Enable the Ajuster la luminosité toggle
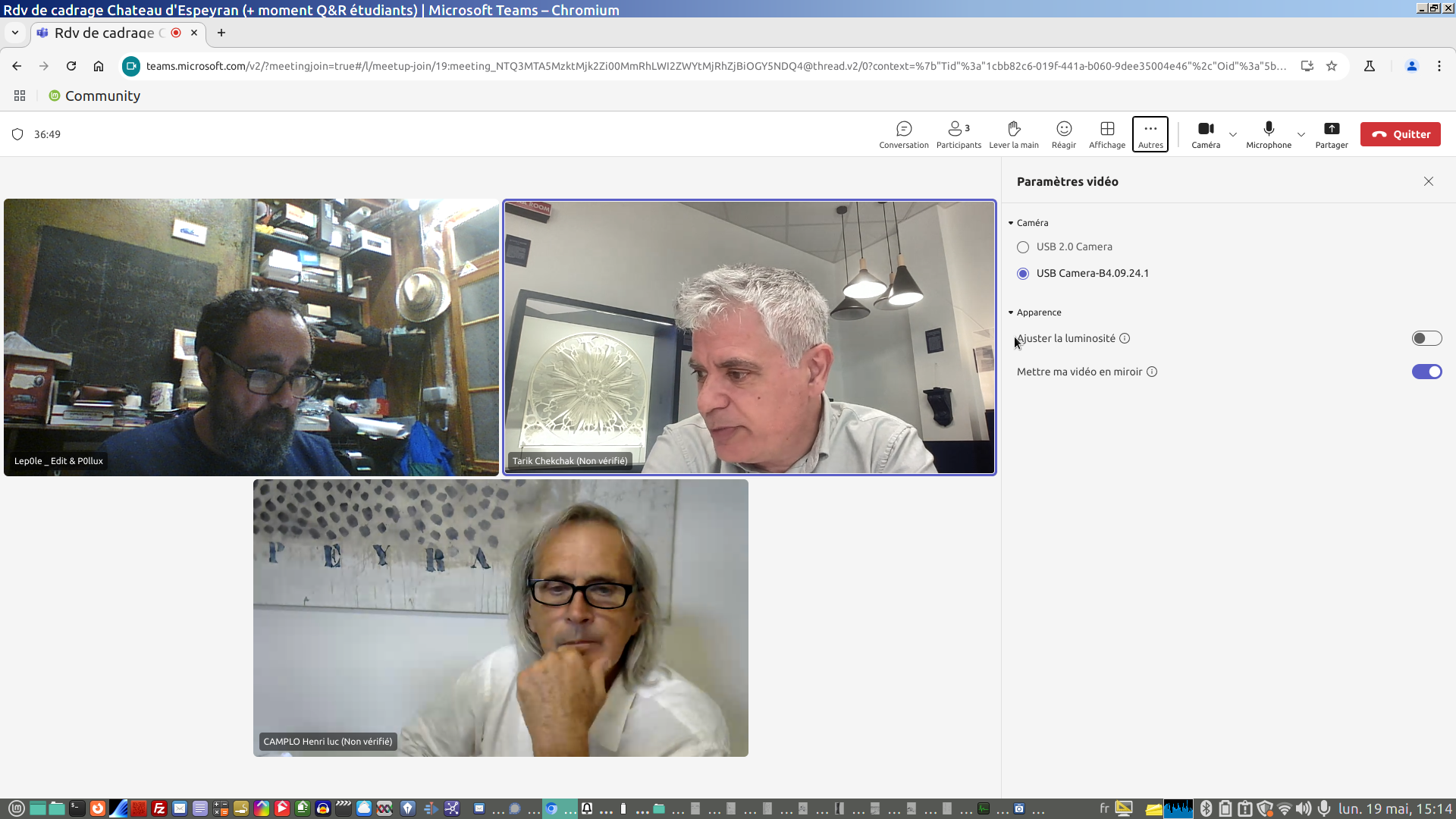This screenshot has width=1456, height=819. [x=1426, y=338]
